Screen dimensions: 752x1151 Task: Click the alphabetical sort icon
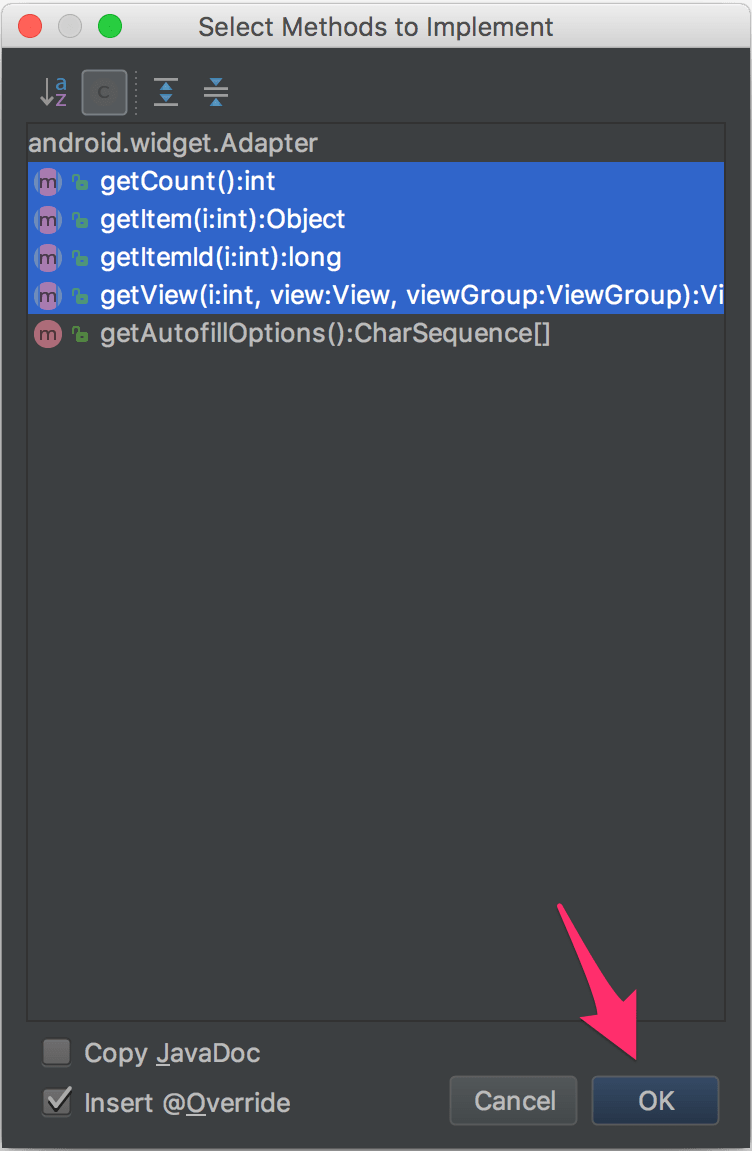click(56, 92)
